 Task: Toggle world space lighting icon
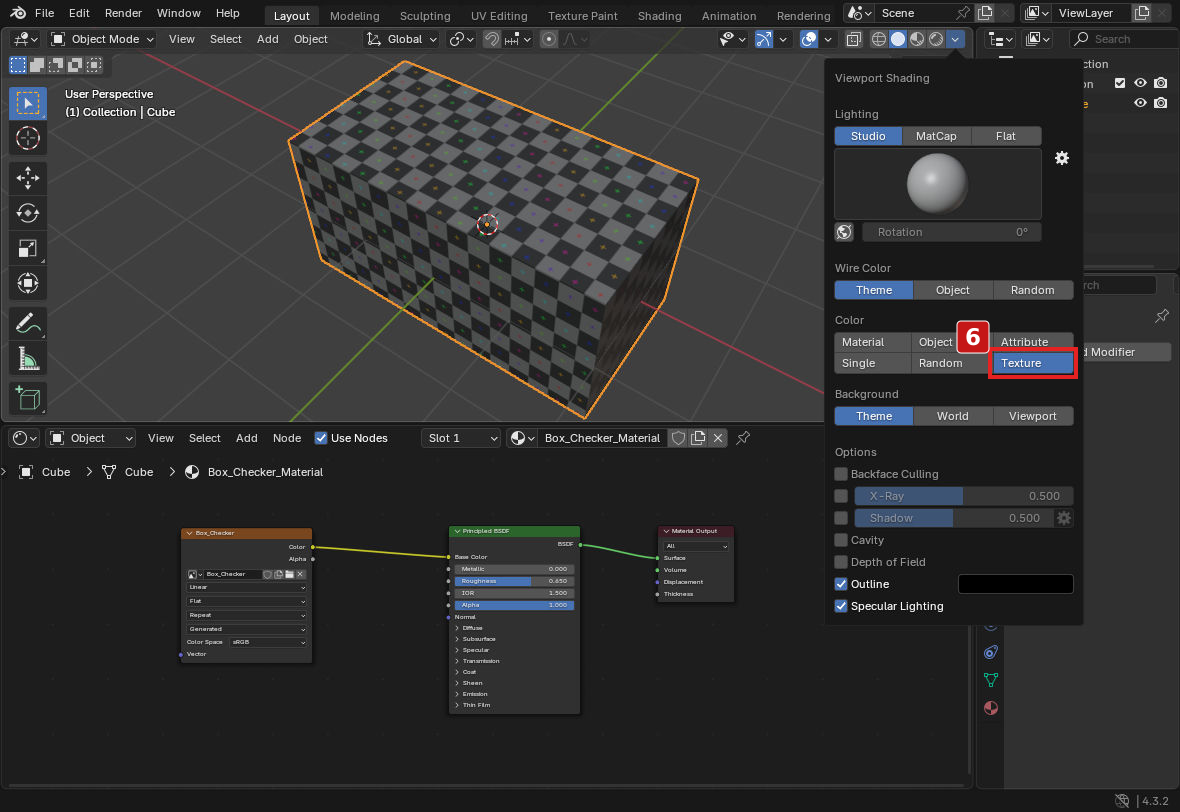tap(844, 232)
